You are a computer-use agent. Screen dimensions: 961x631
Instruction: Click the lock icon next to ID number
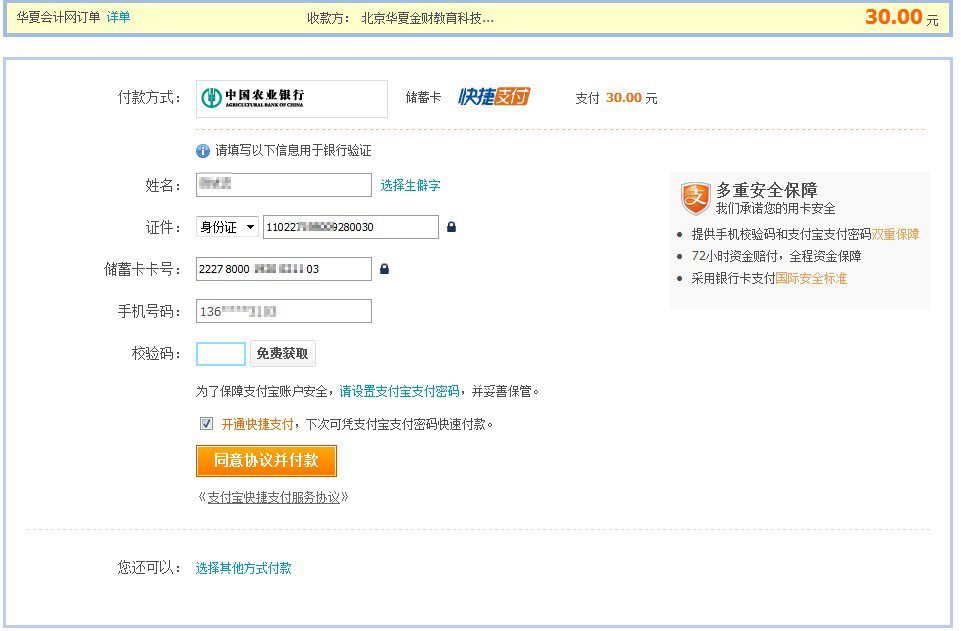point(452,227)
